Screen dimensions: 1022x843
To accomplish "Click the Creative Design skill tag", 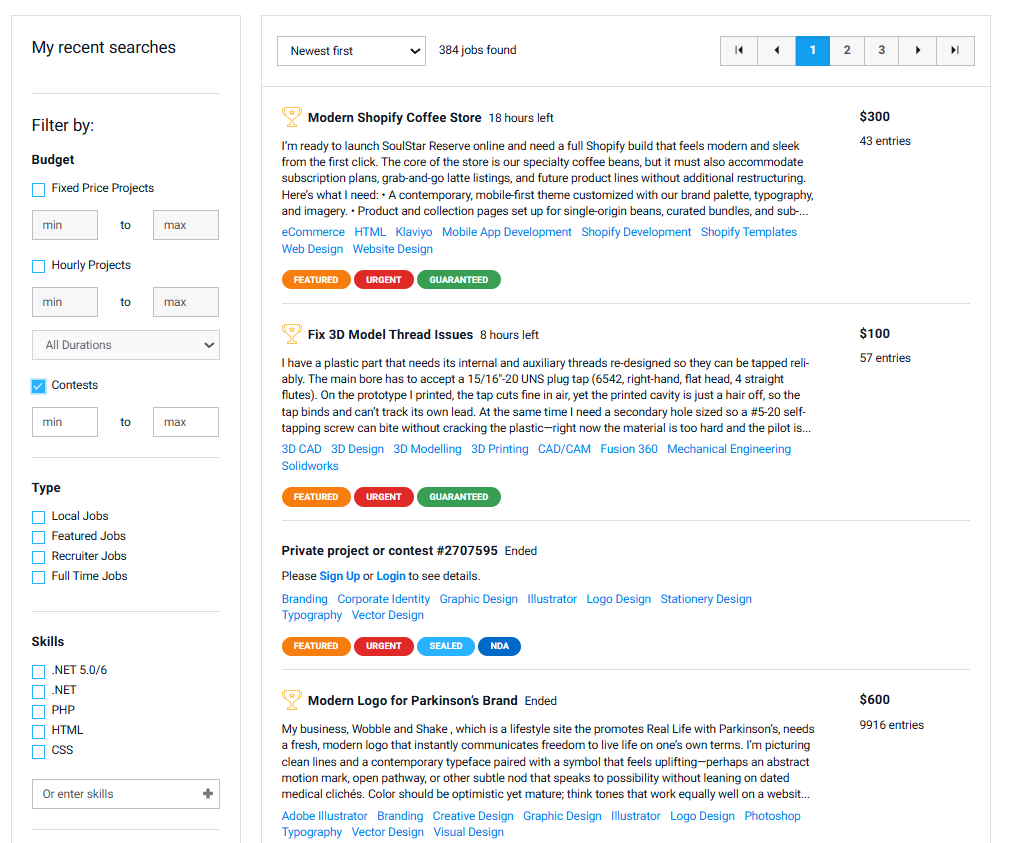I will [473, 816].
